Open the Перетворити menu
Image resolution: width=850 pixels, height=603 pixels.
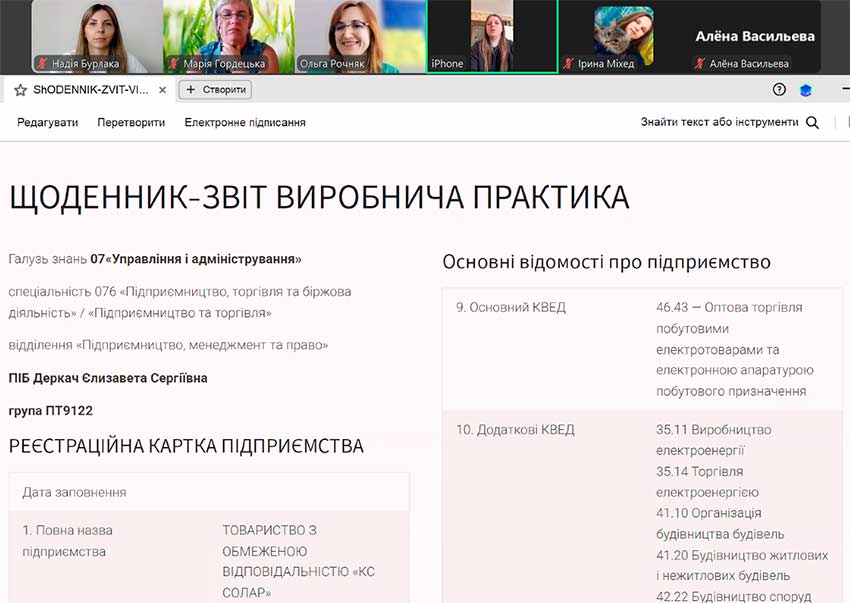click(x=131, y=122)
